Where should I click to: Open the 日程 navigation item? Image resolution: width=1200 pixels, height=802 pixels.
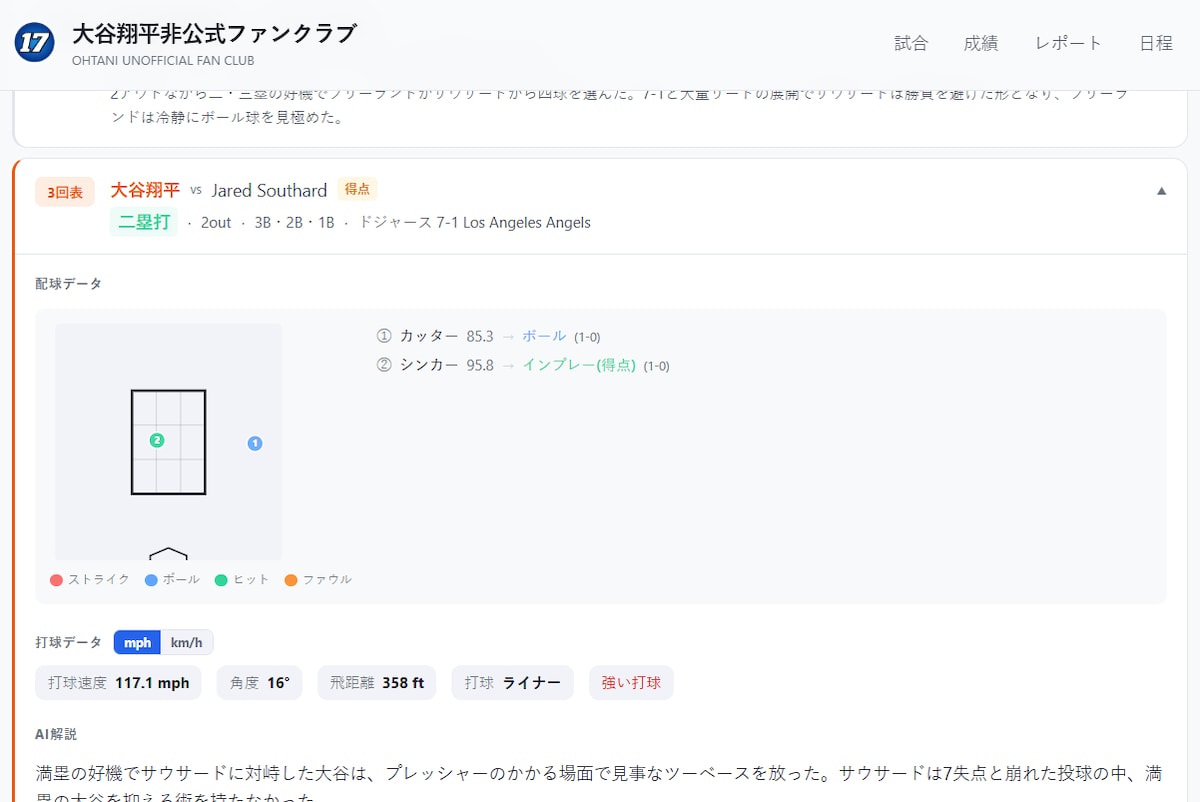tap(1156, 43)
